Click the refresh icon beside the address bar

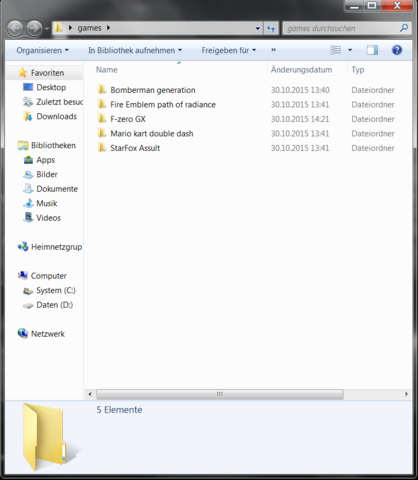click(x=271, y=28)
